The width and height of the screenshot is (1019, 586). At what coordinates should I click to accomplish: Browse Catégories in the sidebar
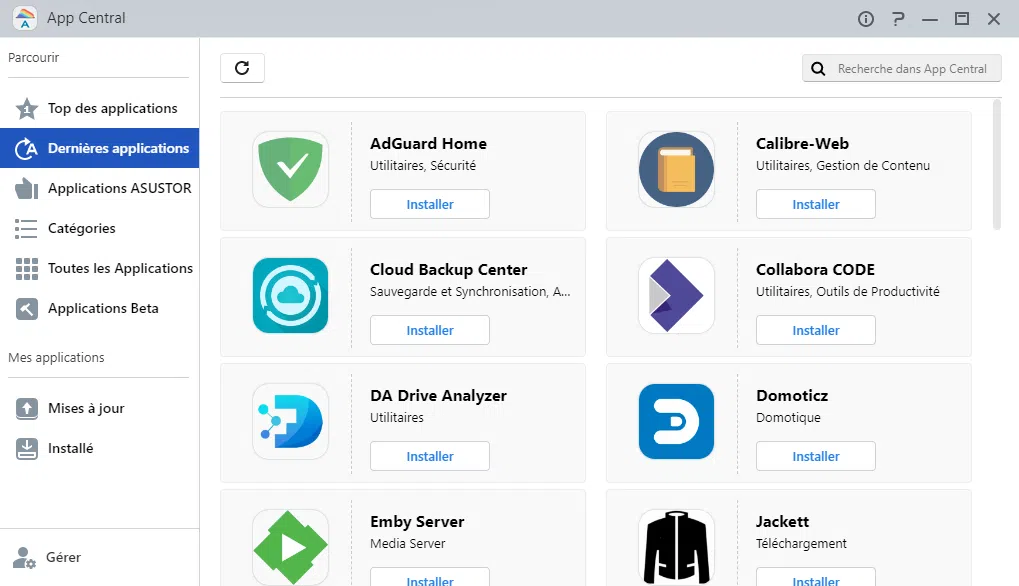pyautogui.click(x=81, y=228)
